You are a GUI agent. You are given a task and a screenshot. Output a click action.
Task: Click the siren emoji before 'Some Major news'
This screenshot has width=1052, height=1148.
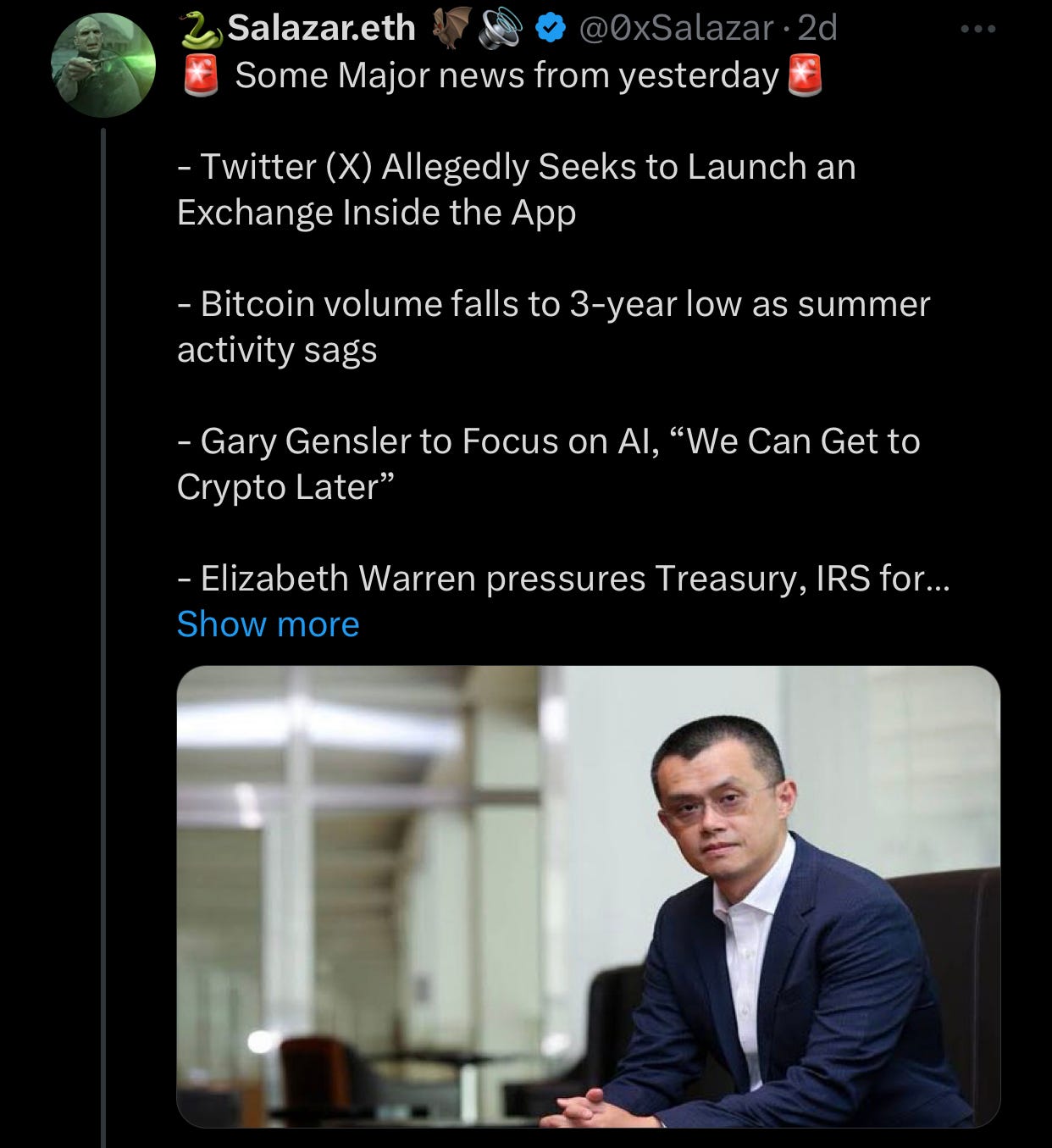[x=201, y=75]
